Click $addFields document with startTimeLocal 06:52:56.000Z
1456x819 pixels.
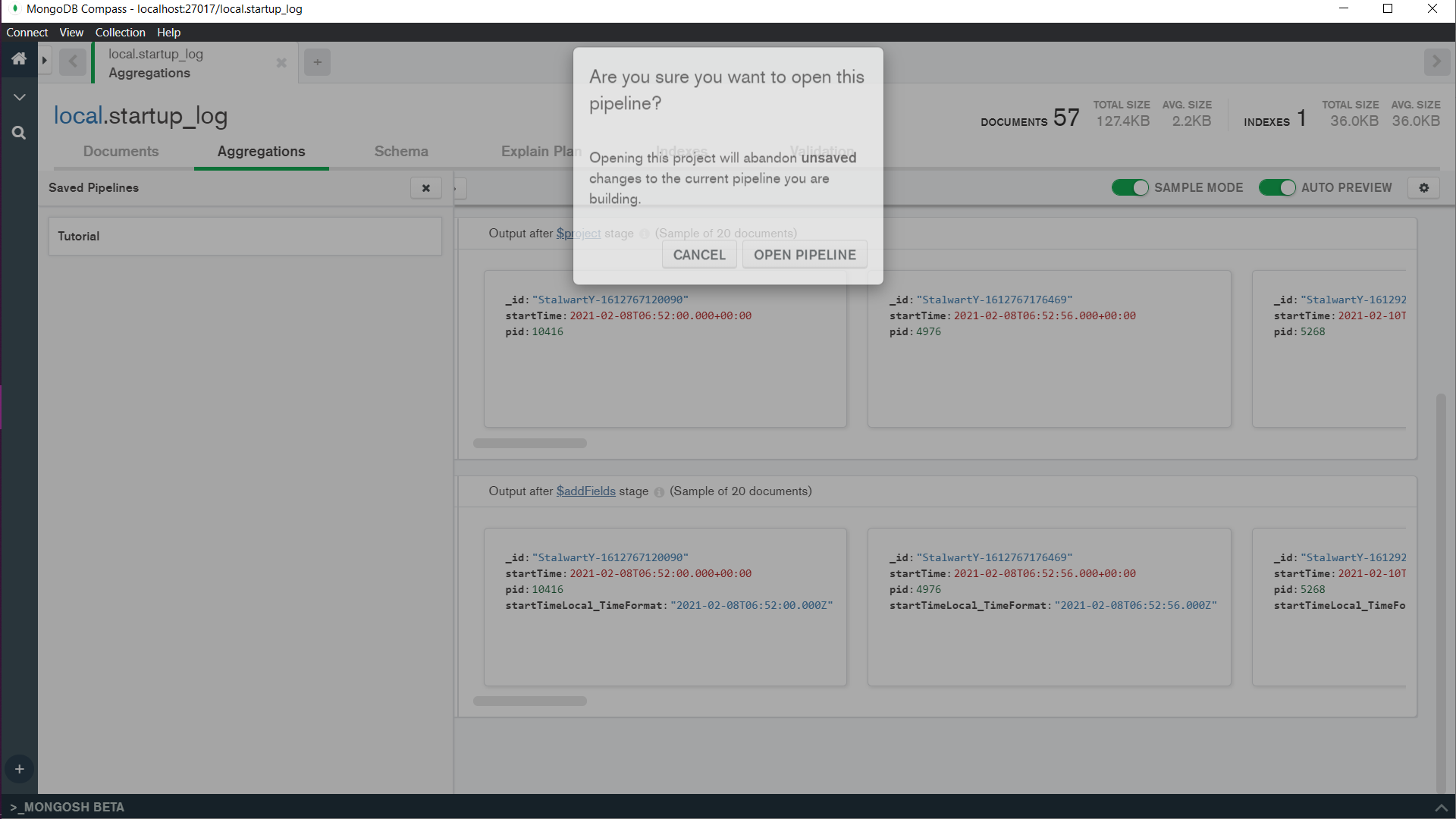[x=1049, y=607]
